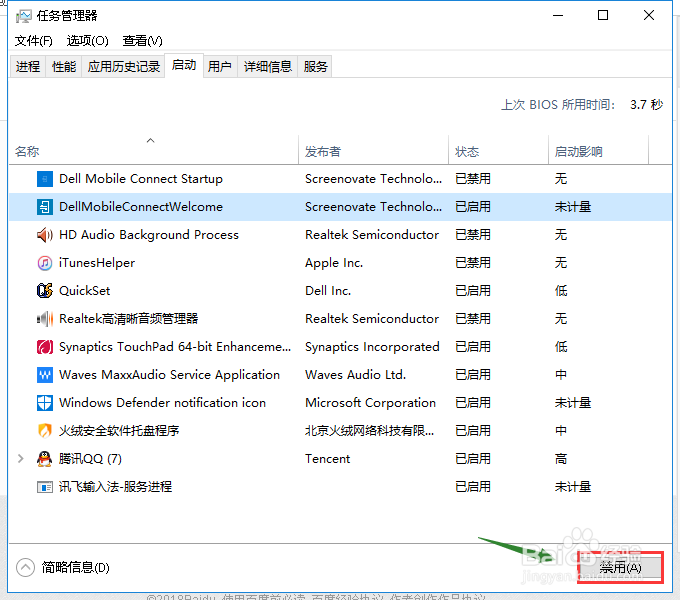This screenshot has height=600, width=680.
Task: Click publisher Tencent cell
Action: tap(327, 459)
